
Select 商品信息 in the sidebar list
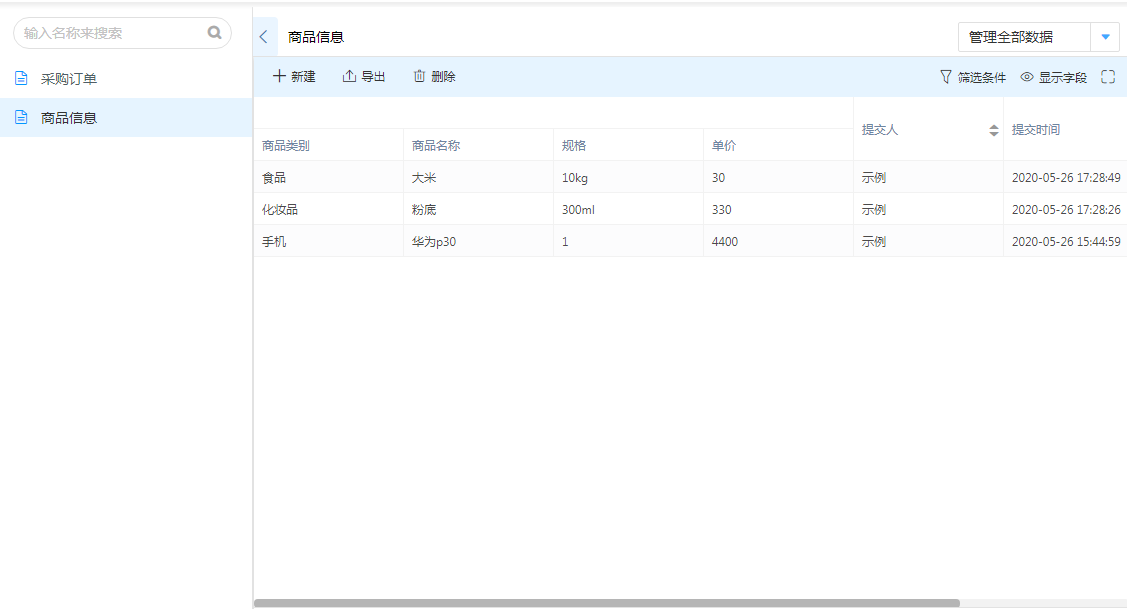click(69, 118)
